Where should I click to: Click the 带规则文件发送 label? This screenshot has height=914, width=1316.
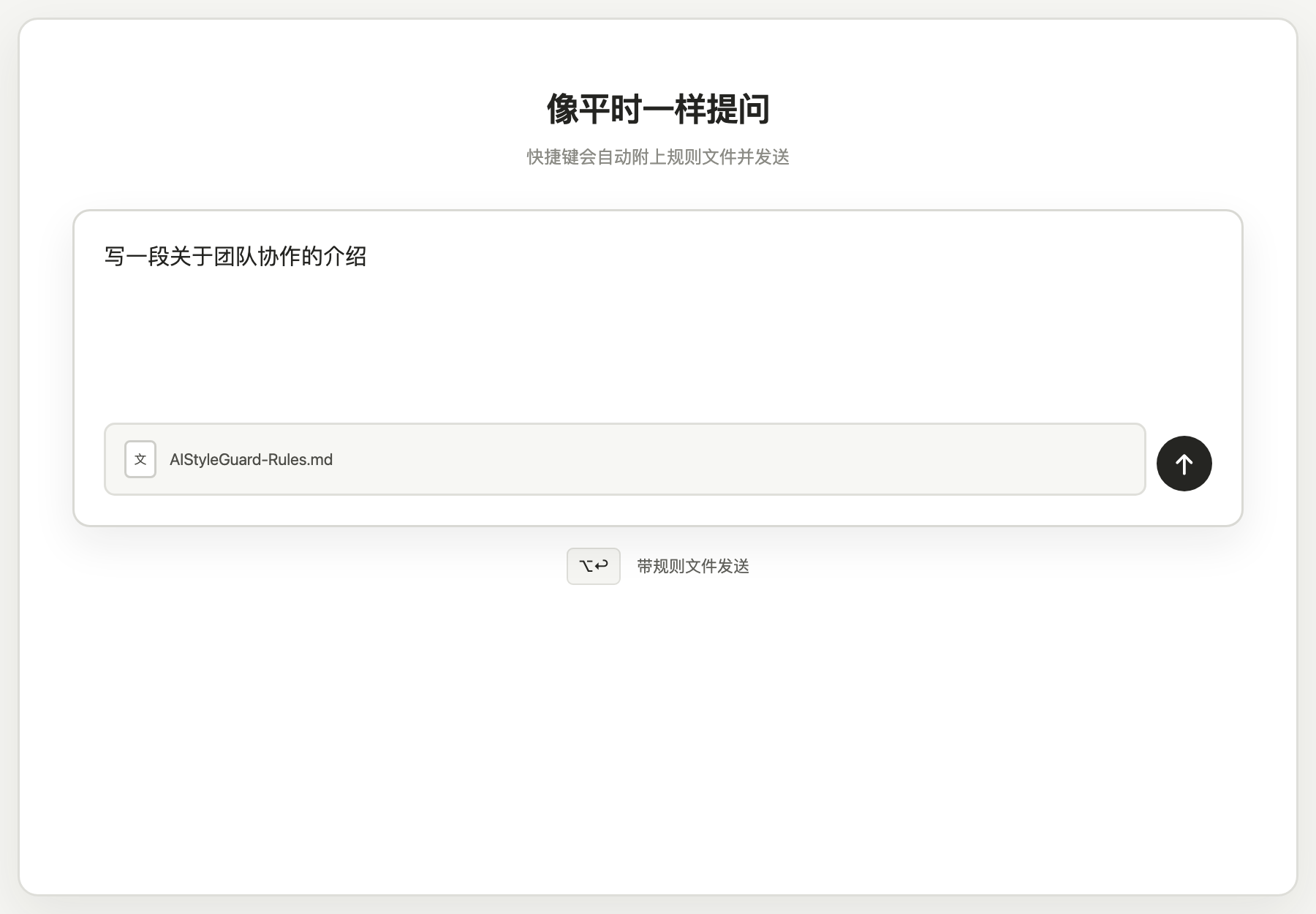(693, 566)
